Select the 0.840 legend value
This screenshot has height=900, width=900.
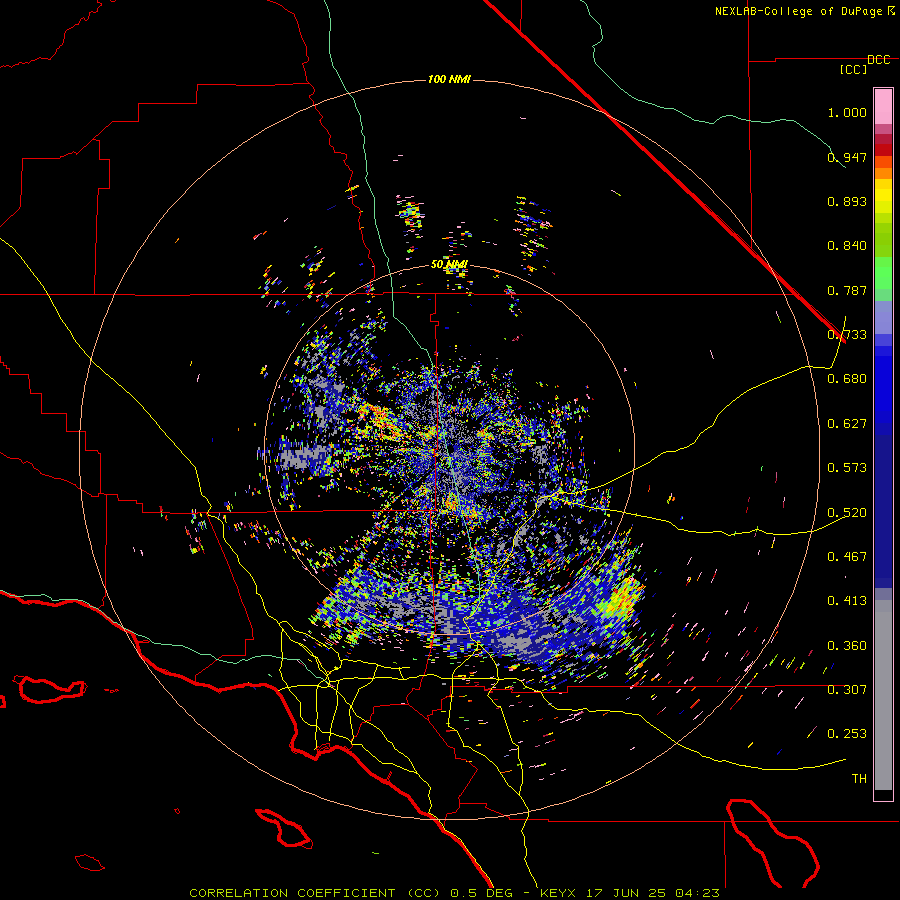click(847, 246)
